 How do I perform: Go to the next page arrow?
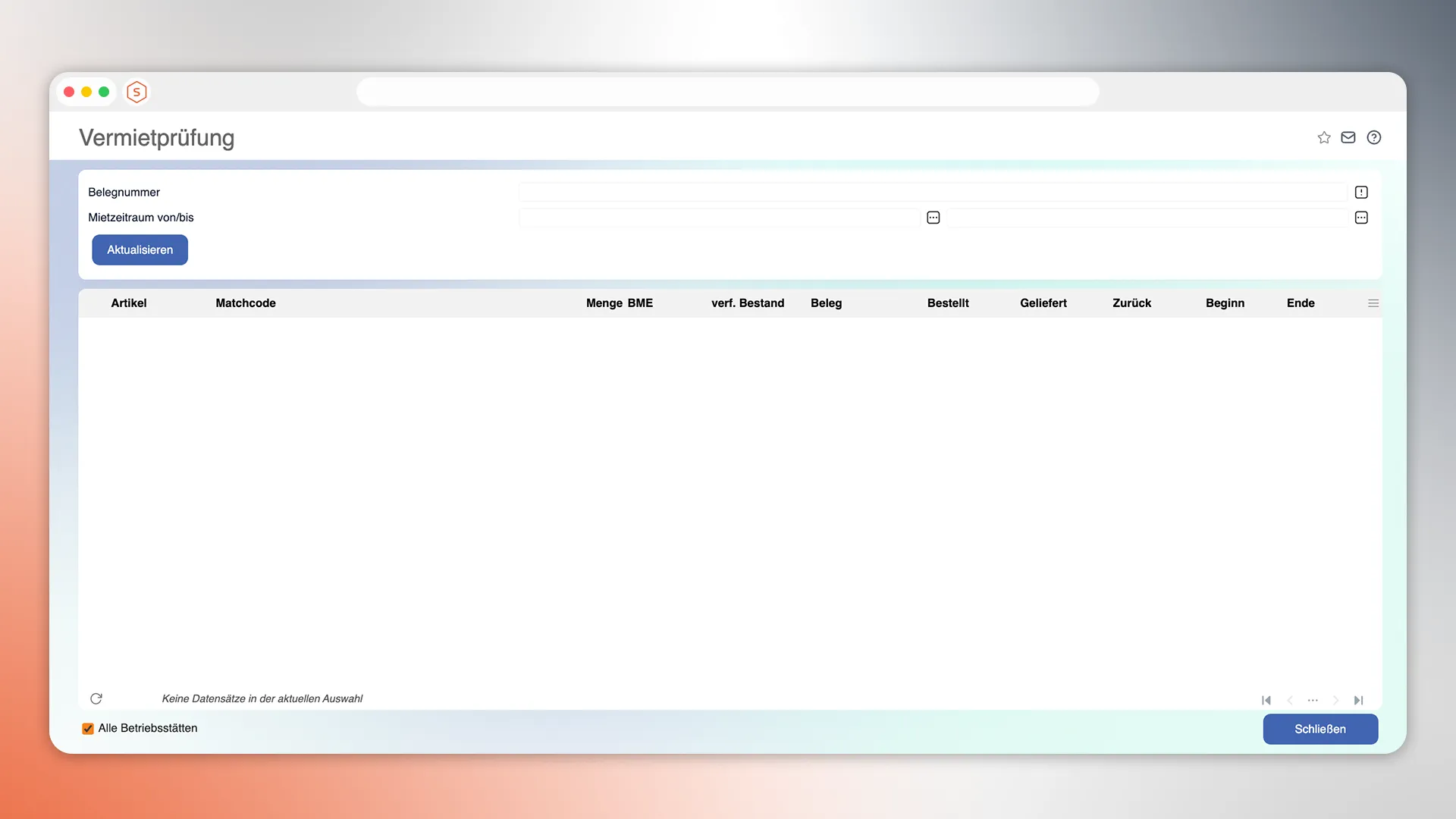click(x=1336, y=700)
